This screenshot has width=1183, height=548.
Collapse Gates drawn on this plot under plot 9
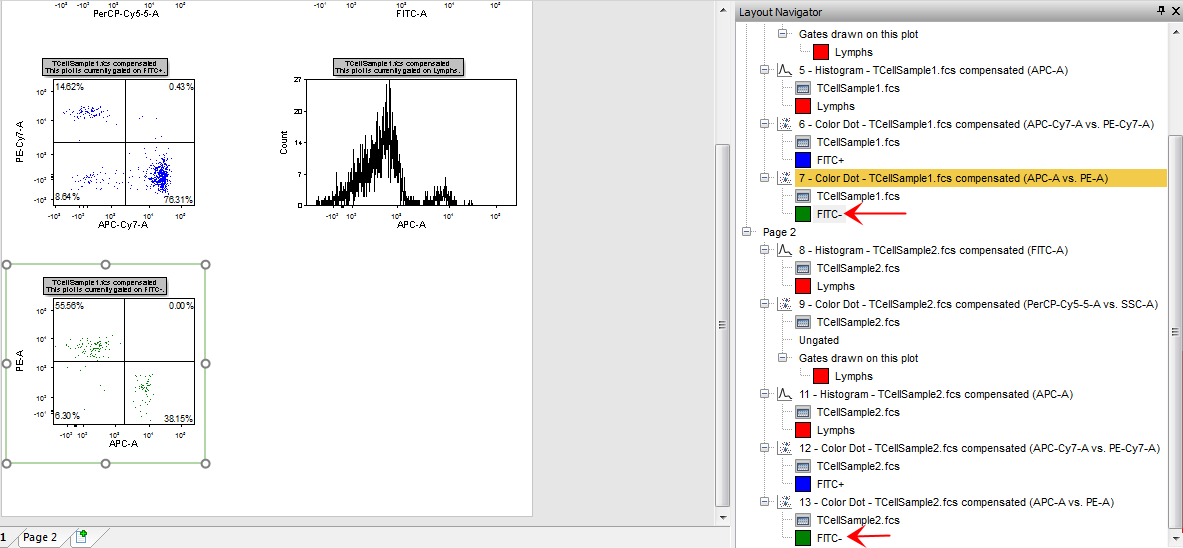(x=784, y=358)
